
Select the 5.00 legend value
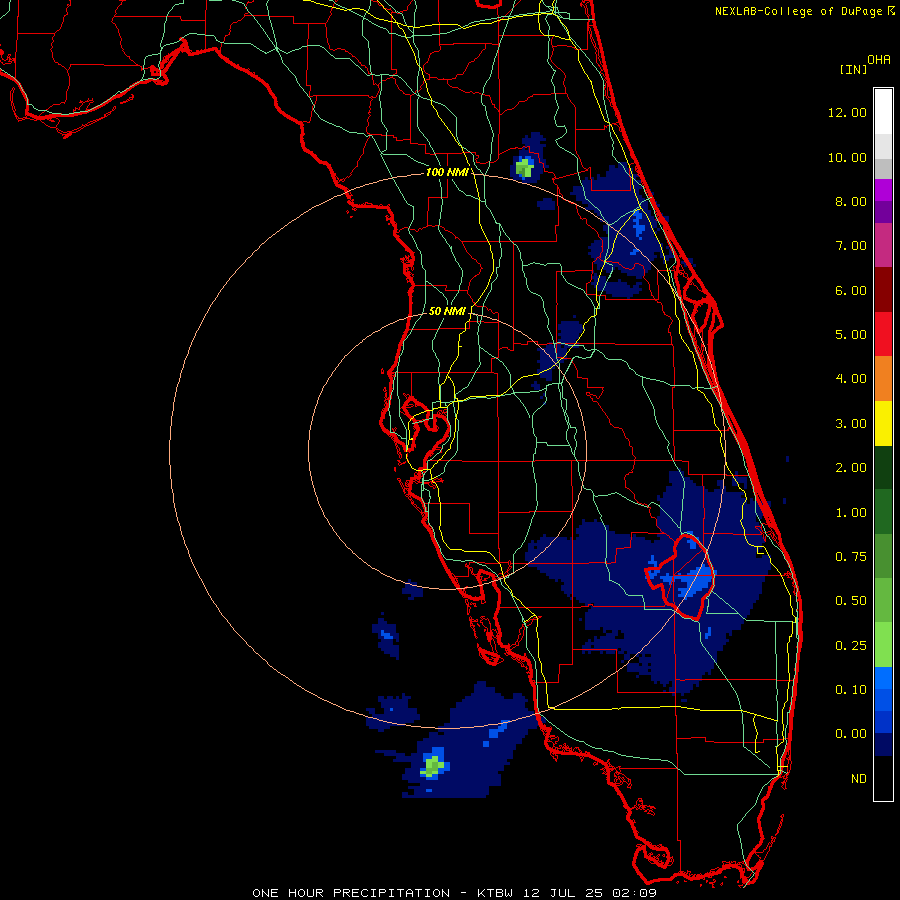tap(851, 335)
